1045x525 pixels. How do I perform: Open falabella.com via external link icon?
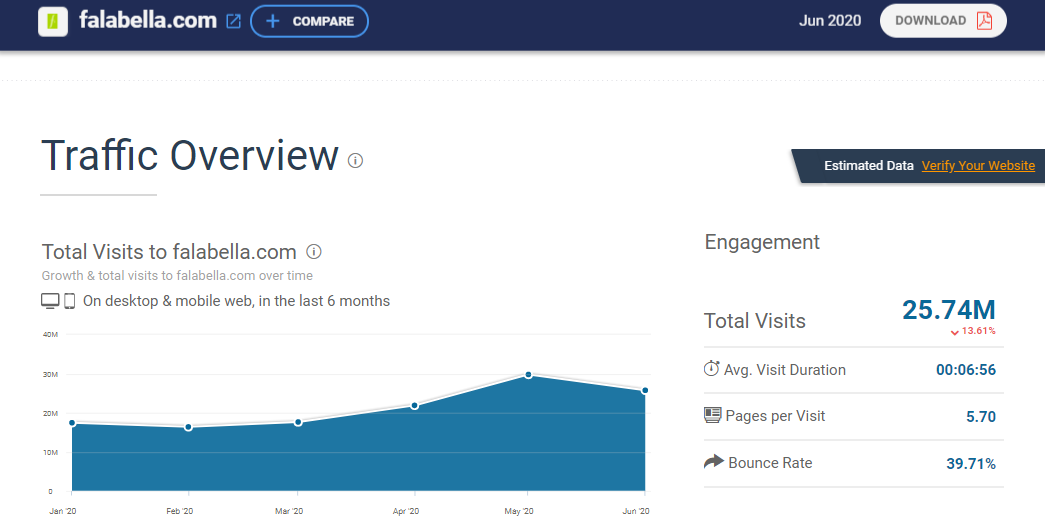233,21
